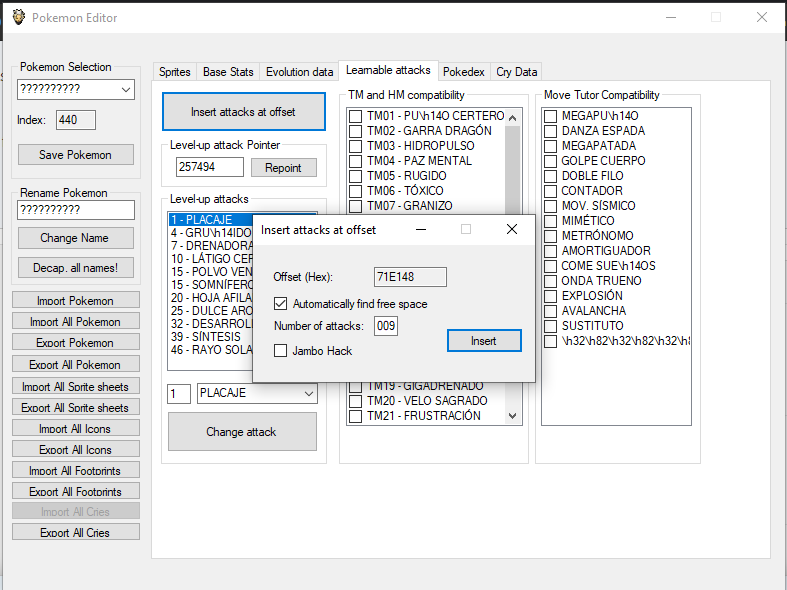Click Decap. all names! button
Screen dimensions: 787x590
click(x=76, y=268)
